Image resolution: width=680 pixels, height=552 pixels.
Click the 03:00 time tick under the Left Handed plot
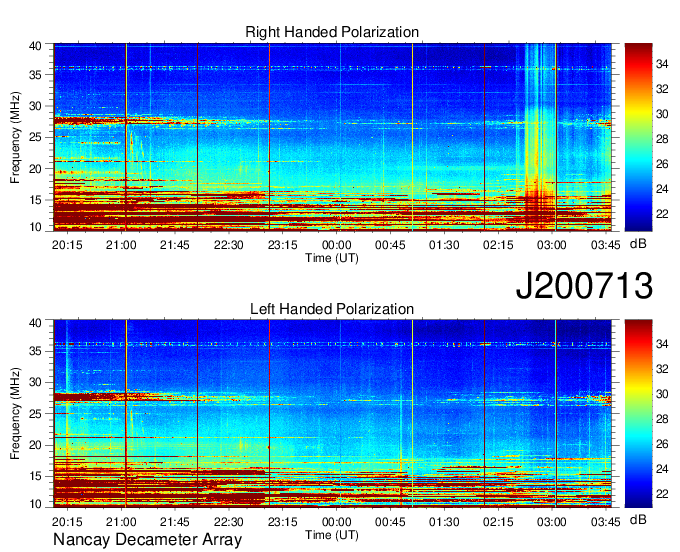coord(552,521)
